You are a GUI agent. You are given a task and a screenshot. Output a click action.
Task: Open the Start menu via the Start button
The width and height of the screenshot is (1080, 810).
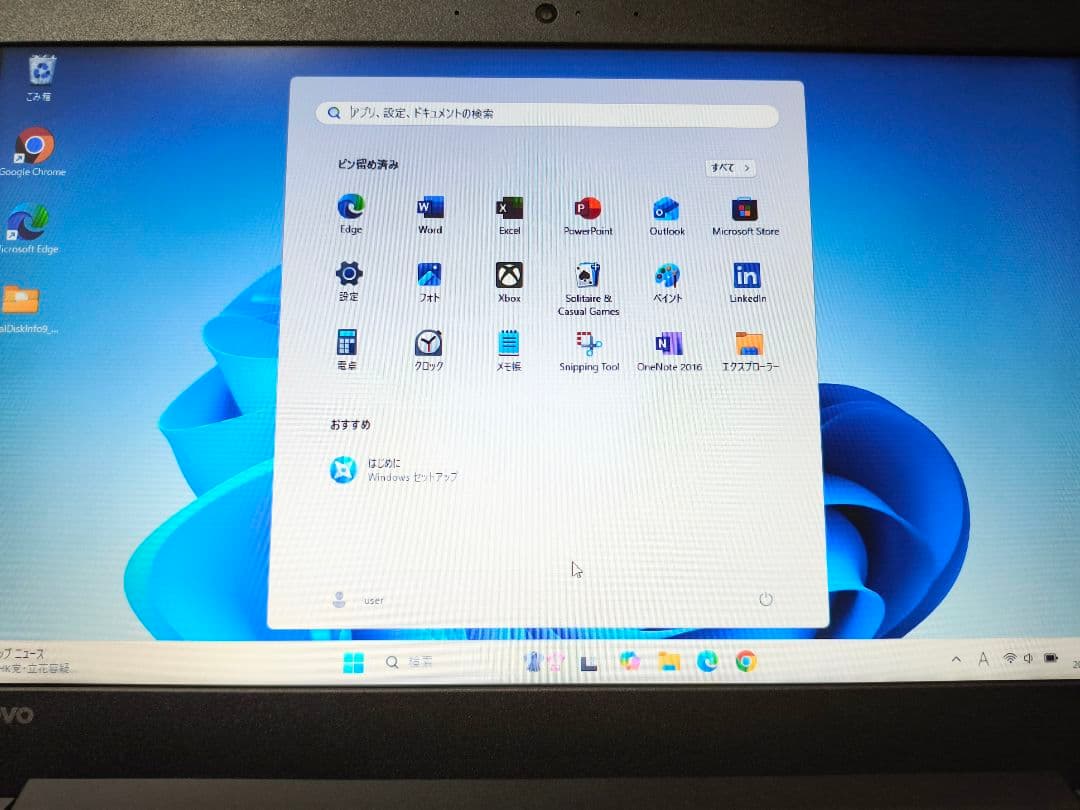point(355,661)
